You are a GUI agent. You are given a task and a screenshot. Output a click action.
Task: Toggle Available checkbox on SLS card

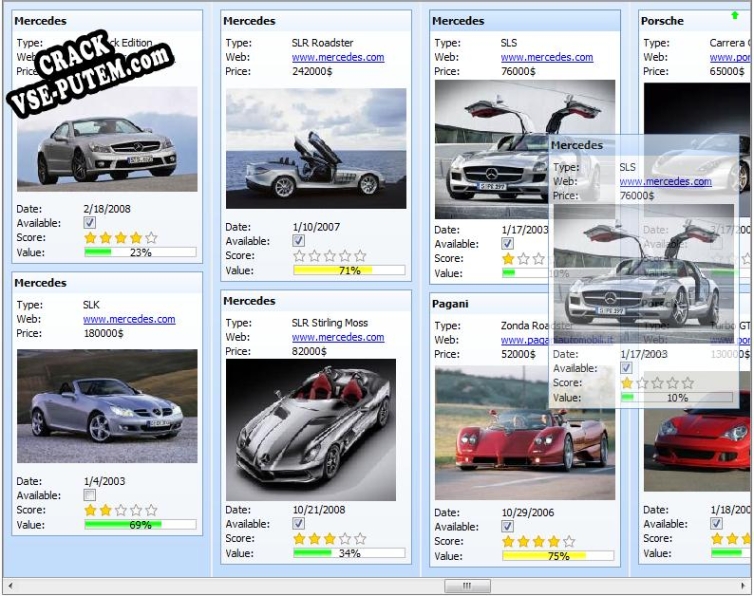point(507,243)
